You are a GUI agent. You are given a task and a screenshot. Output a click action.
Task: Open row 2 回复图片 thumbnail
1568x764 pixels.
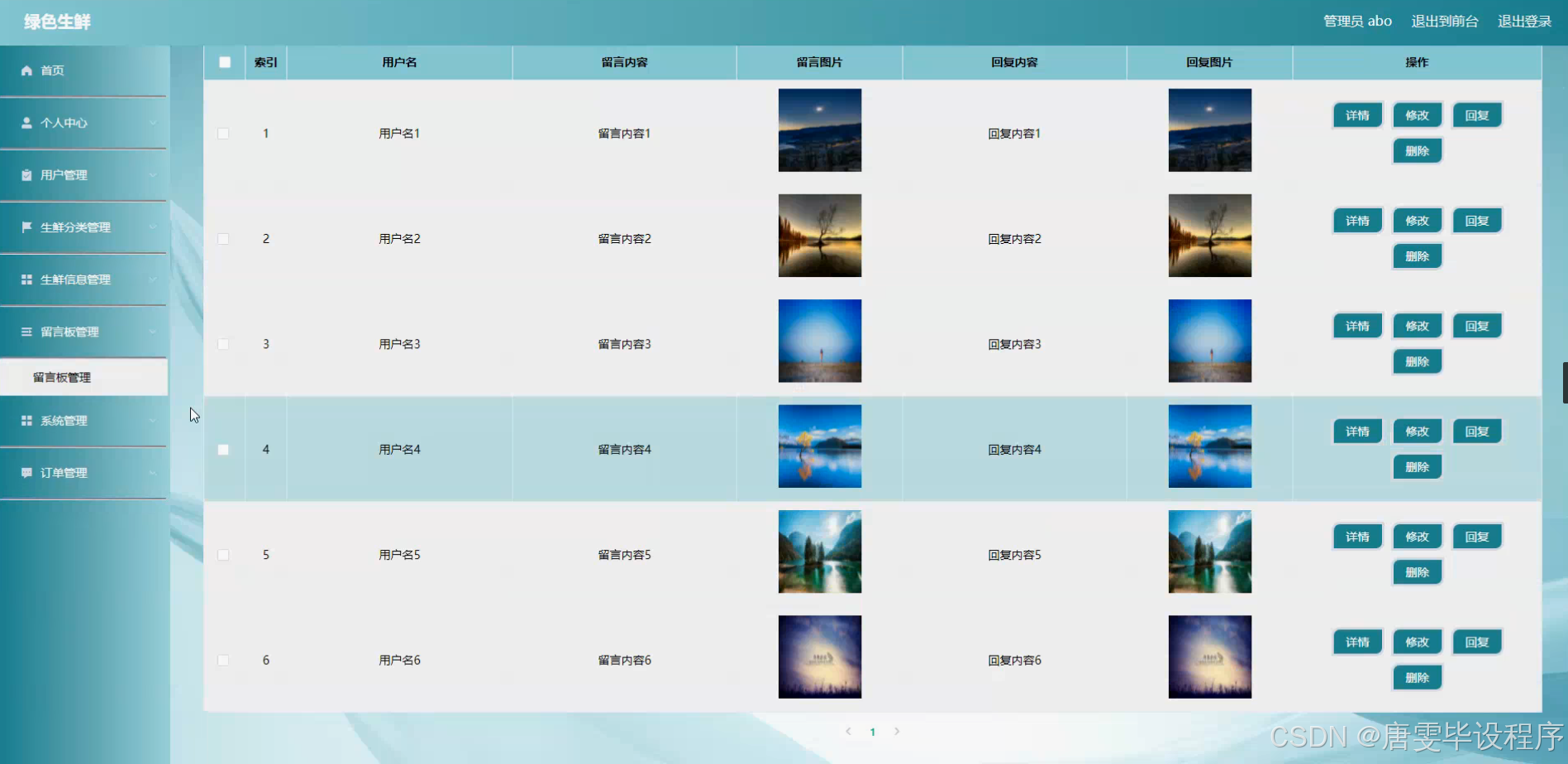[x=1210, y=236]
